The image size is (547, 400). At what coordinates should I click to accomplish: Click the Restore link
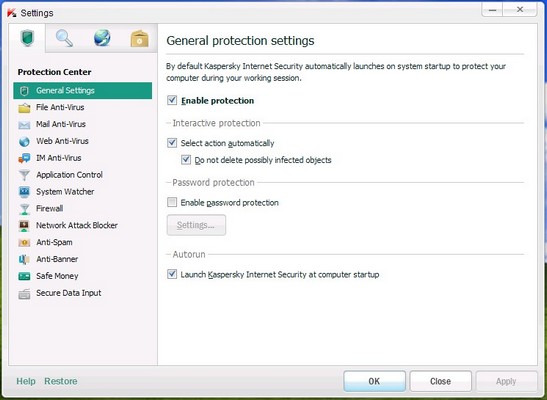(x=61, y=381)
